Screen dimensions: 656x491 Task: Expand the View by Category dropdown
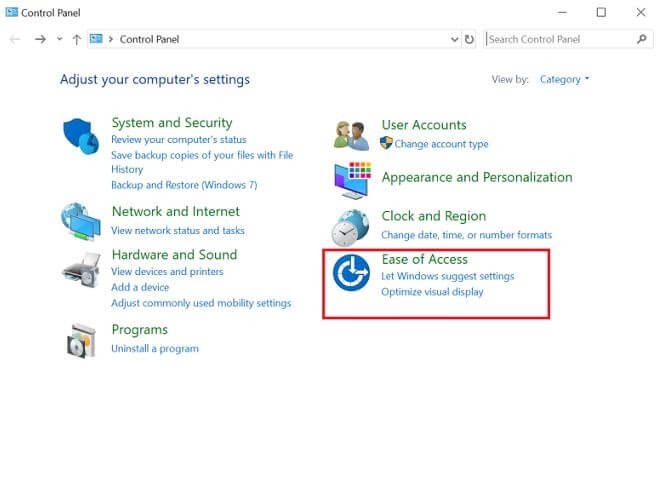pos(565,79)
